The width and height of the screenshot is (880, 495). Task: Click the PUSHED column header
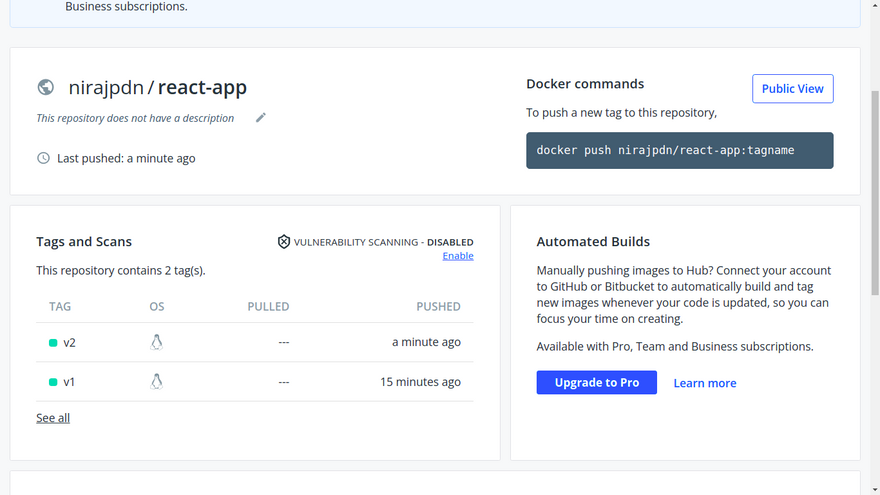pyautogui.click(x=438, y=306)
